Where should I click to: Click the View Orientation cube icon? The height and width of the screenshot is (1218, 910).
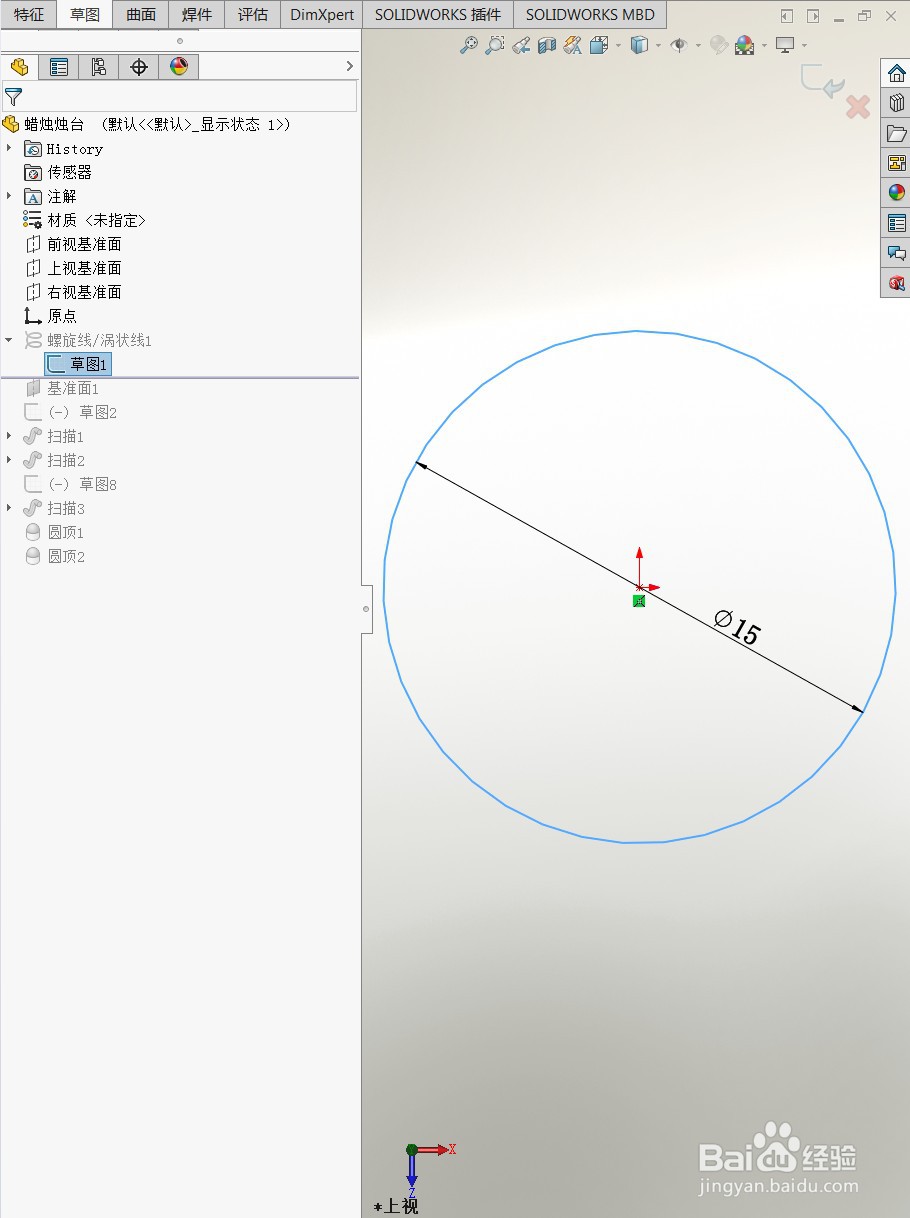(598, 45)
